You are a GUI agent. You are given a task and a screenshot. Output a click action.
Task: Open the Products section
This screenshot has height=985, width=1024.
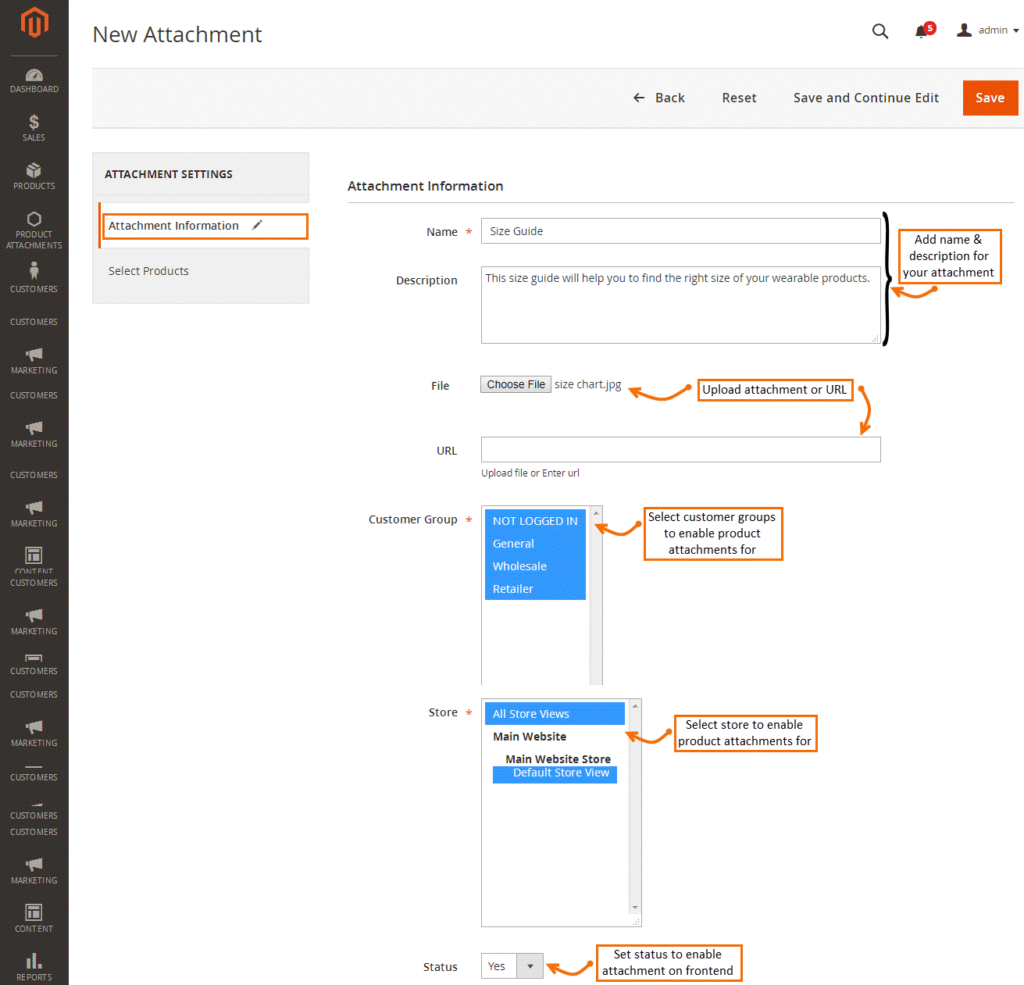[x=34, y=175]
